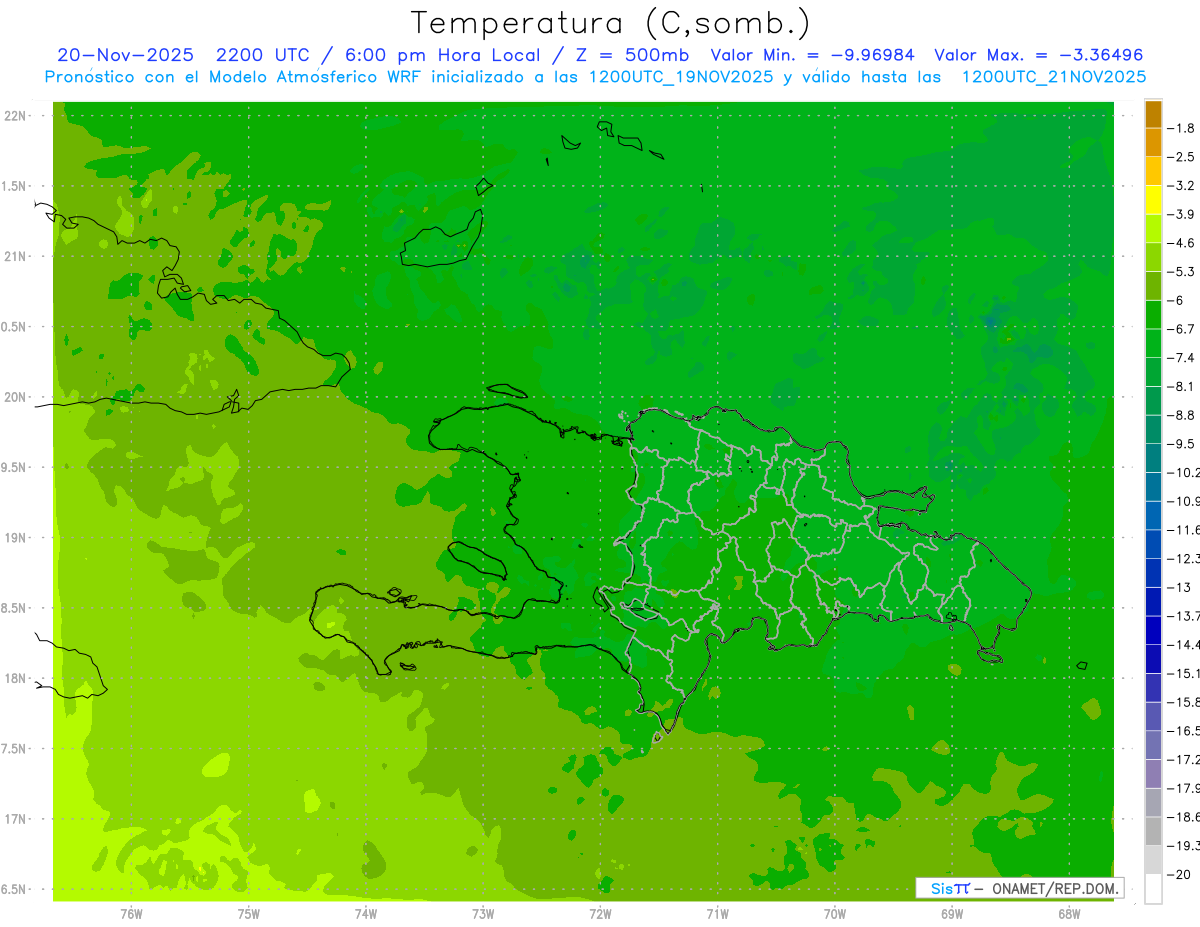
Task: Click the "1200UTC_19NOV2025" initialization time
Action: 676,77
